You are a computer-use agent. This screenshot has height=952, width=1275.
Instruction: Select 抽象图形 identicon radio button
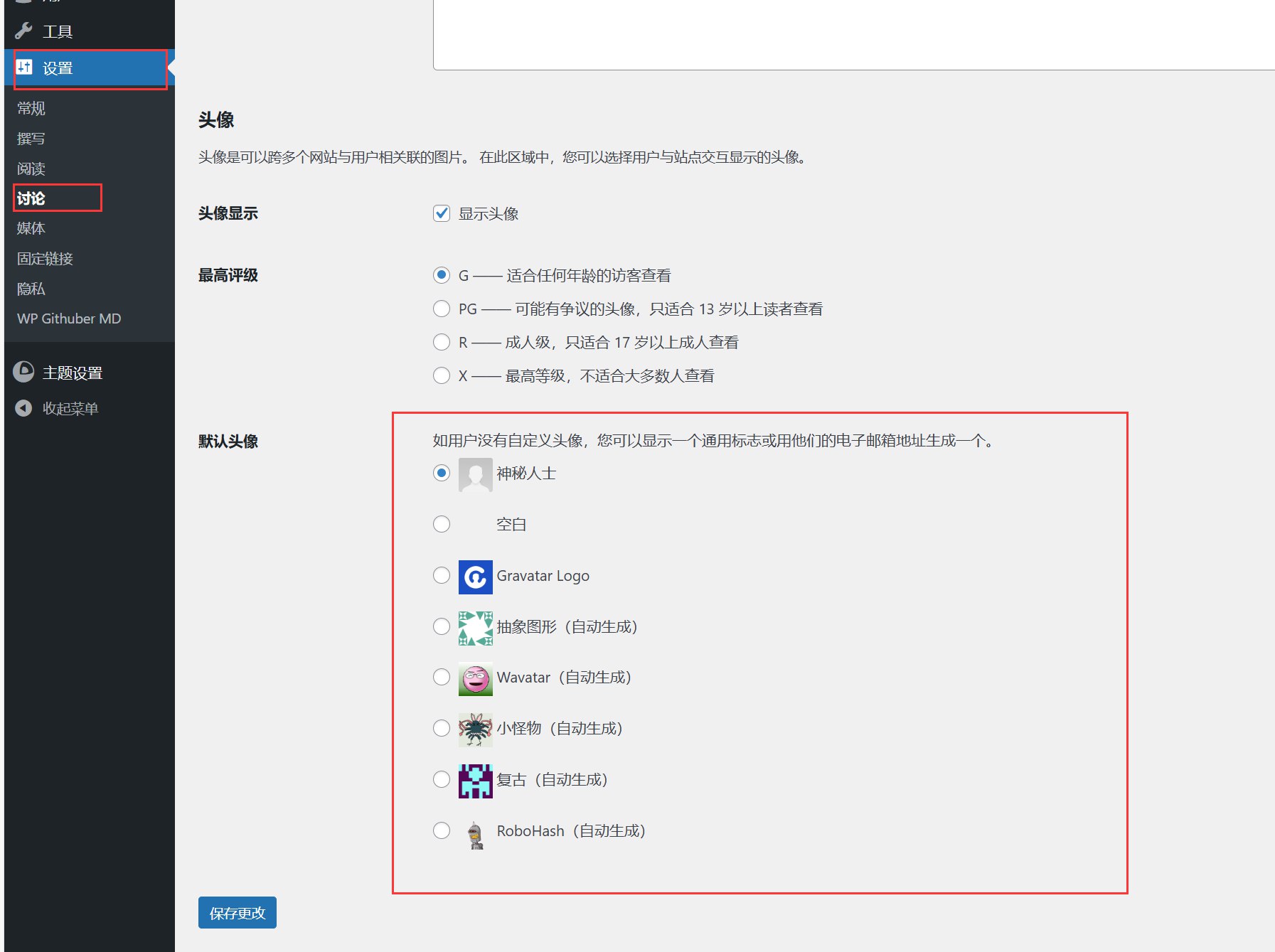click(442, 626)
